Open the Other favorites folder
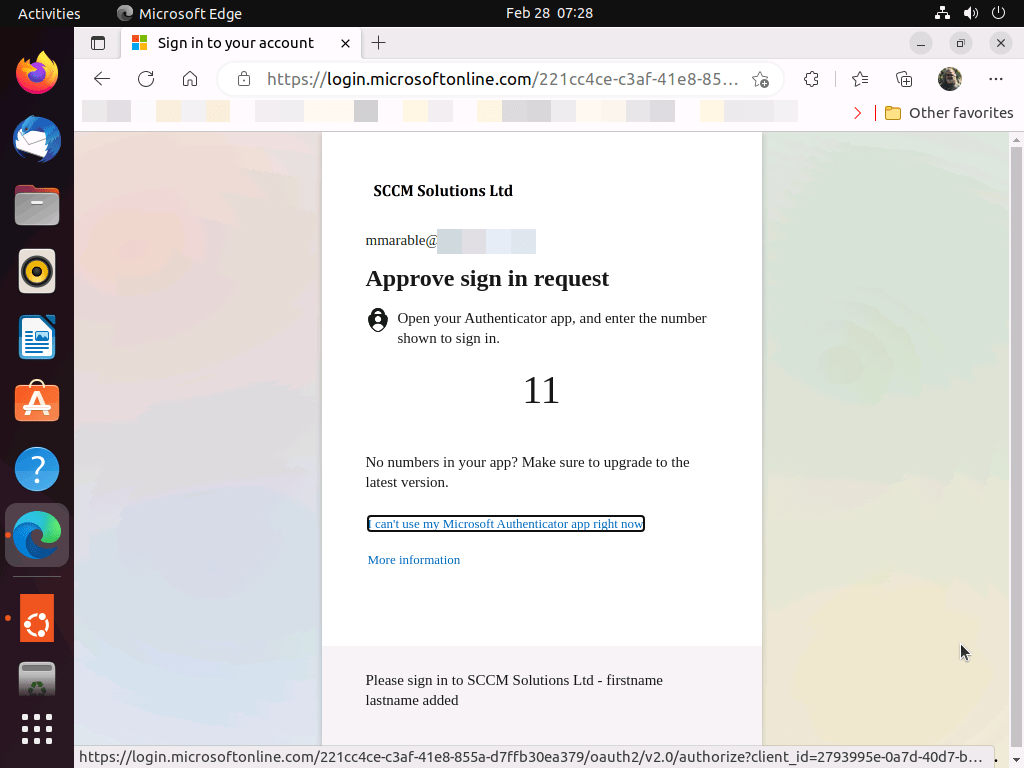1024x768 pixels. (x=949, y=113)
